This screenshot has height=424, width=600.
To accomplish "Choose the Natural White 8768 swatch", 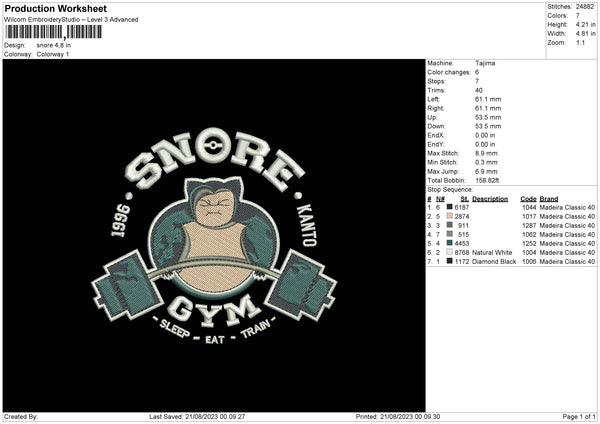I will [450, 252].
